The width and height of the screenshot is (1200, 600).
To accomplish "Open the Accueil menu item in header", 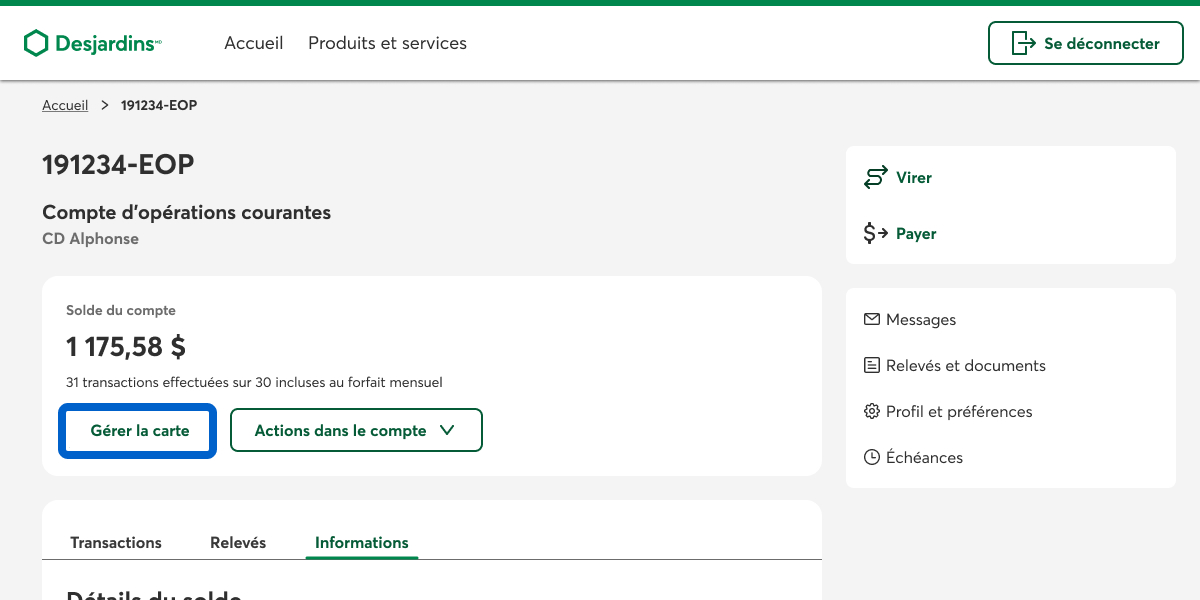I will tap(254, 43).
